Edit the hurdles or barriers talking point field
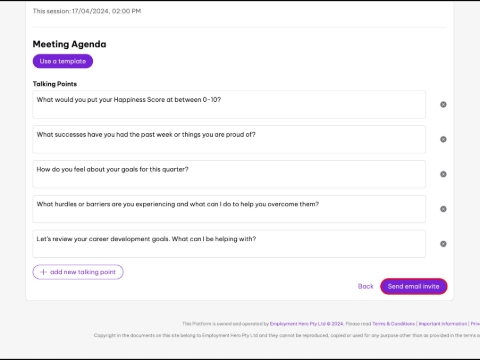Viewport: 480px width, 360px height. pyautogui.click(x=229, y=209)
